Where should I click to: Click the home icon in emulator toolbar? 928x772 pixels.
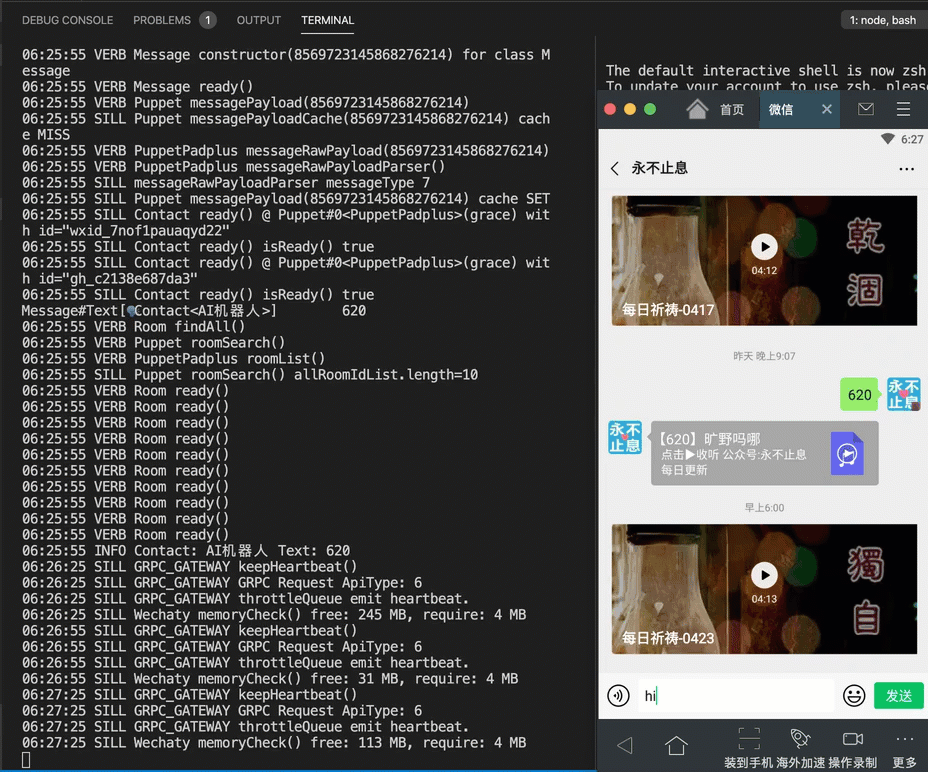(x=697, y=109)
